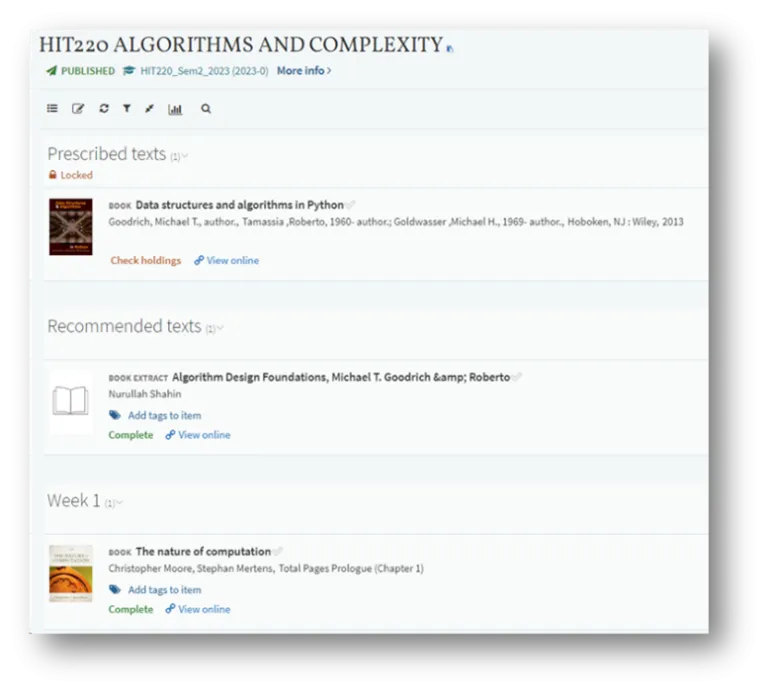
Task: Open the filter funnel icon
Action: coord(127,108)
